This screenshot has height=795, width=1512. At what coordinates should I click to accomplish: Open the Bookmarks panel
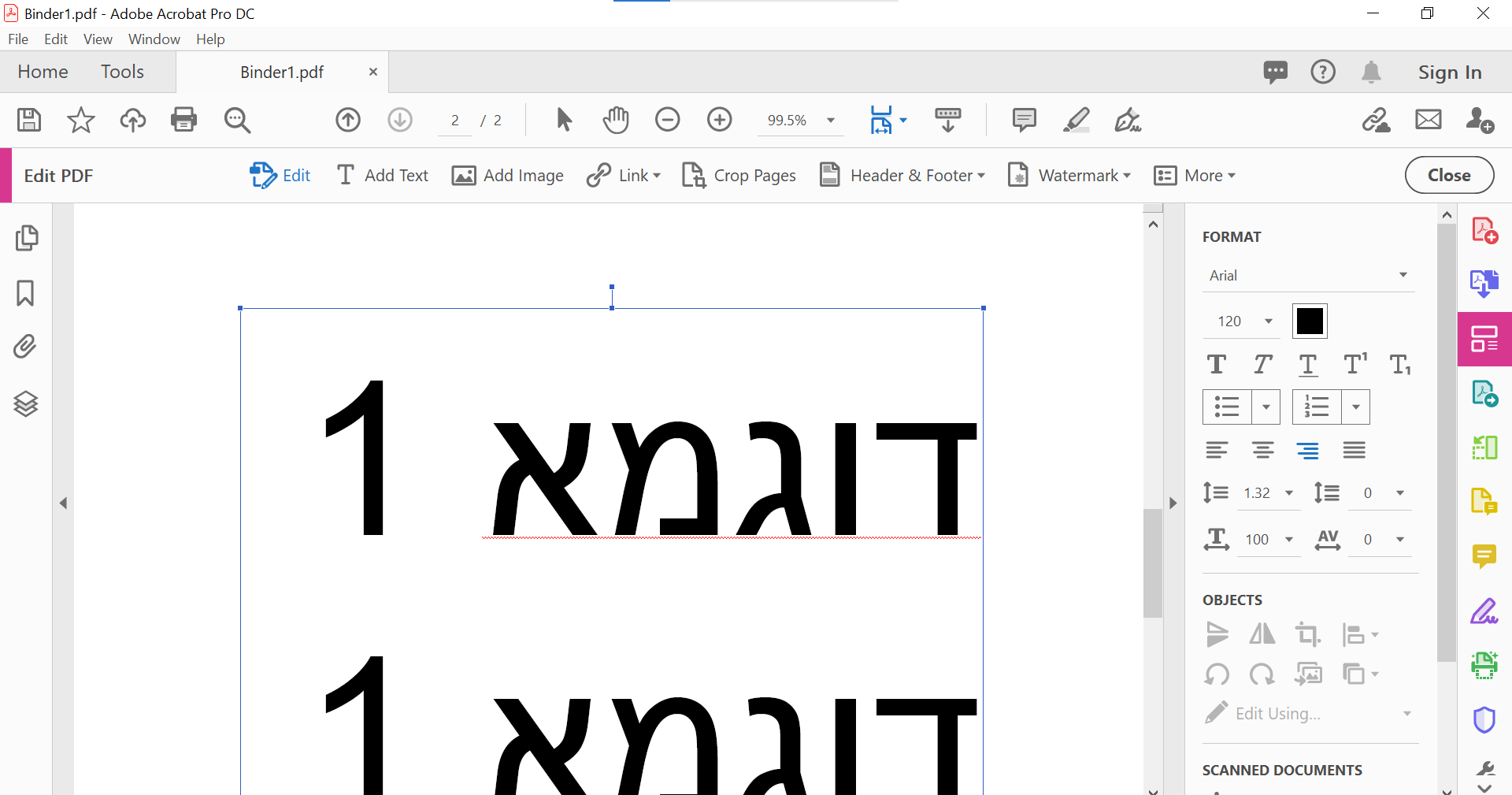[25, 293]
